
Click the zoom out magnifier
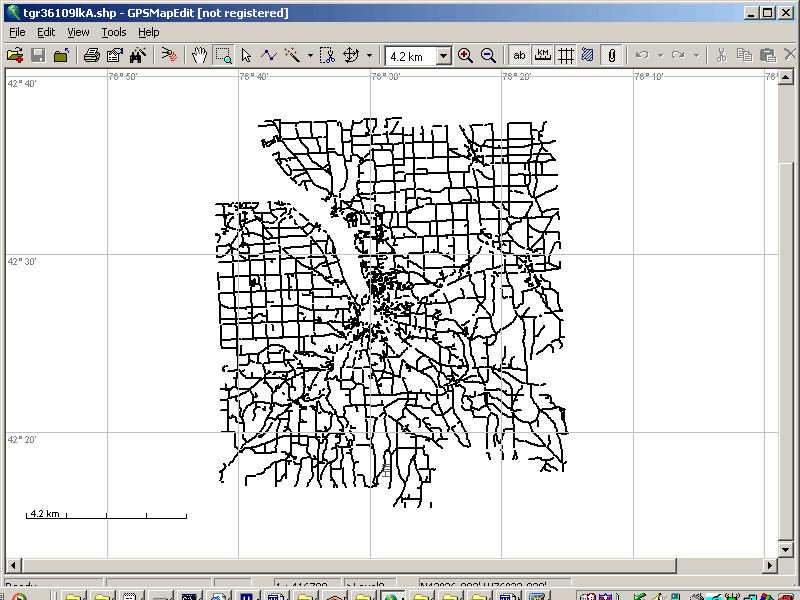[488, 55]
